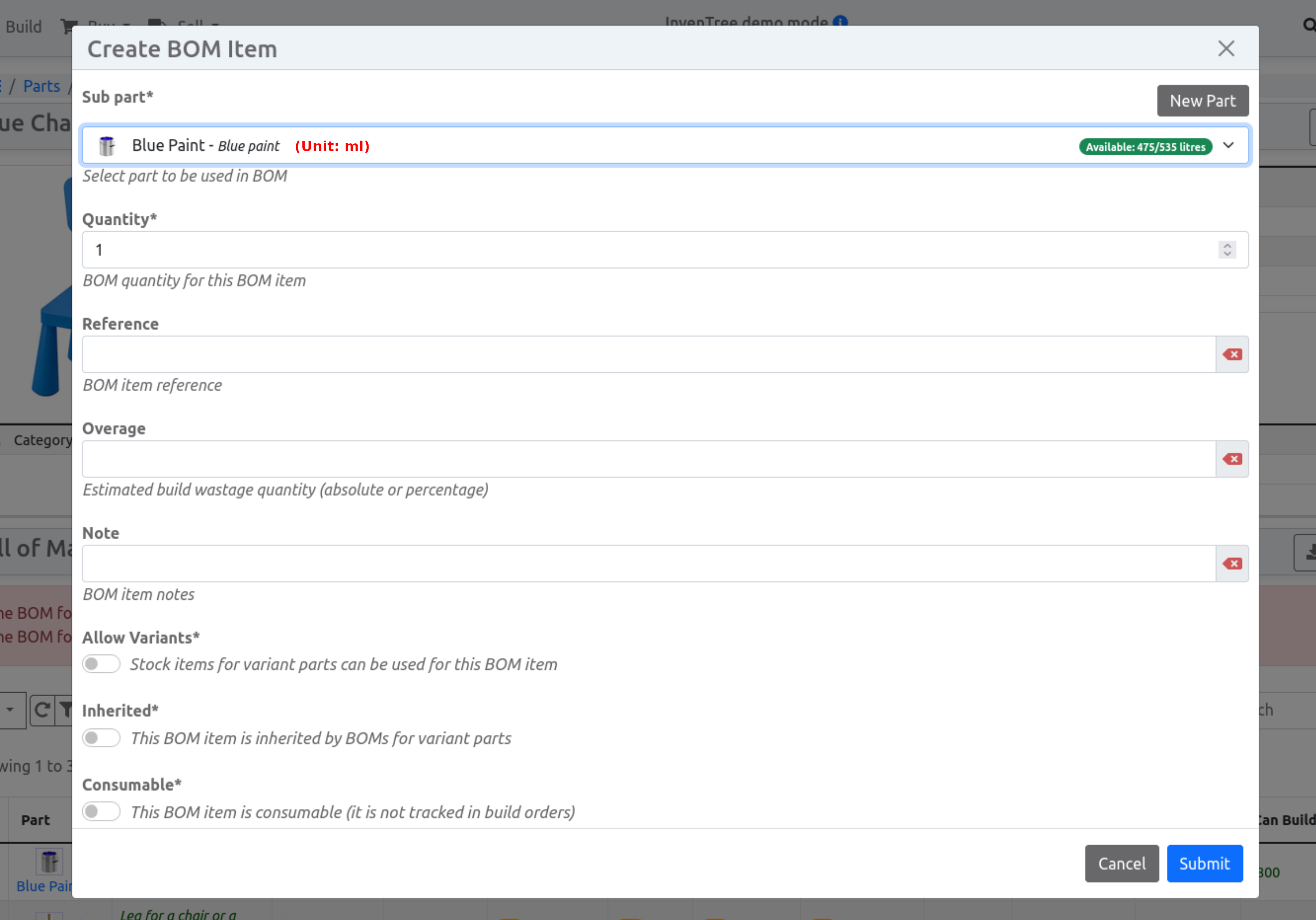Increase Quantity with the stepper arrow
1316x920 pixels.
[x=1227, y=245]
